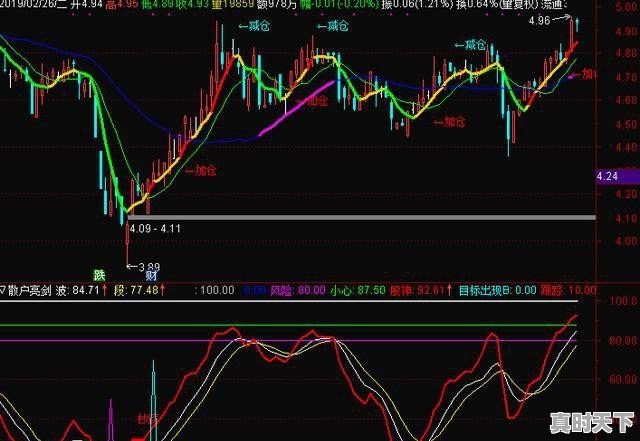This screenshot has height=441, width=640.
Task: Click the 振0.06(1.21%) amplitude value in header
Action: point(416,5)
